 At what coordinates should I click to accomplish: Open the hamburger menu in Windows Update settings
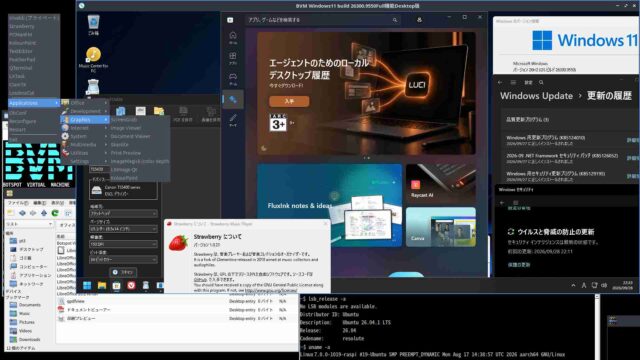513,82
